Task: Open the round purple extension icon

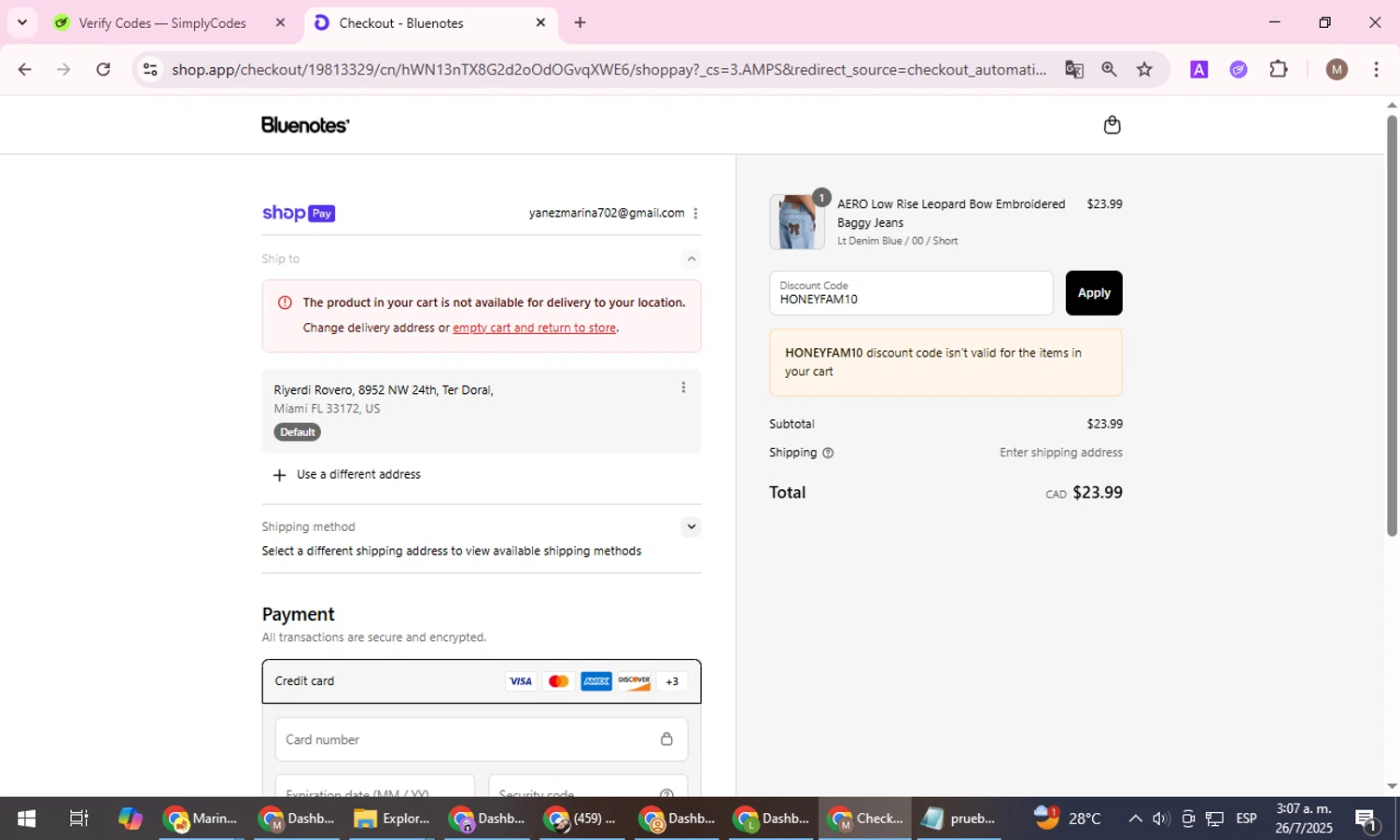Action: (x=1239, y=69)
